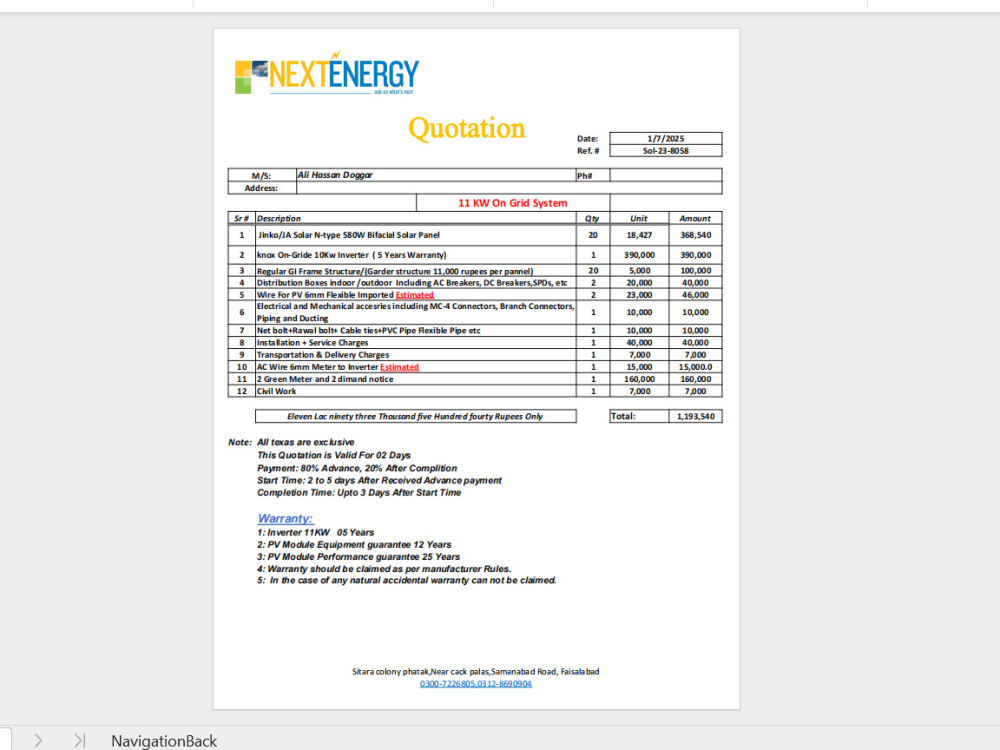
Task: Click the amount in words Eleven Lac text
Action: [415, 416]
